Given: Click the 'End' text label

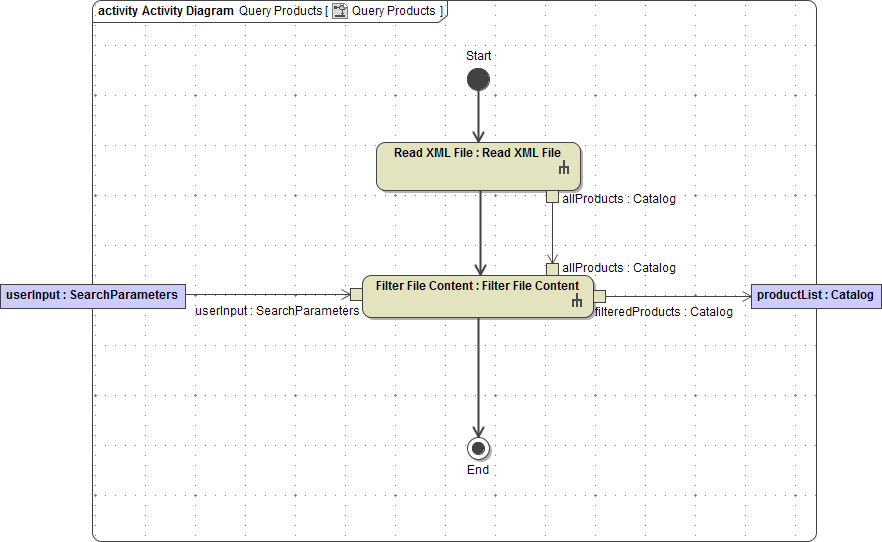Looking at the screenshot, I should point(478,470).
